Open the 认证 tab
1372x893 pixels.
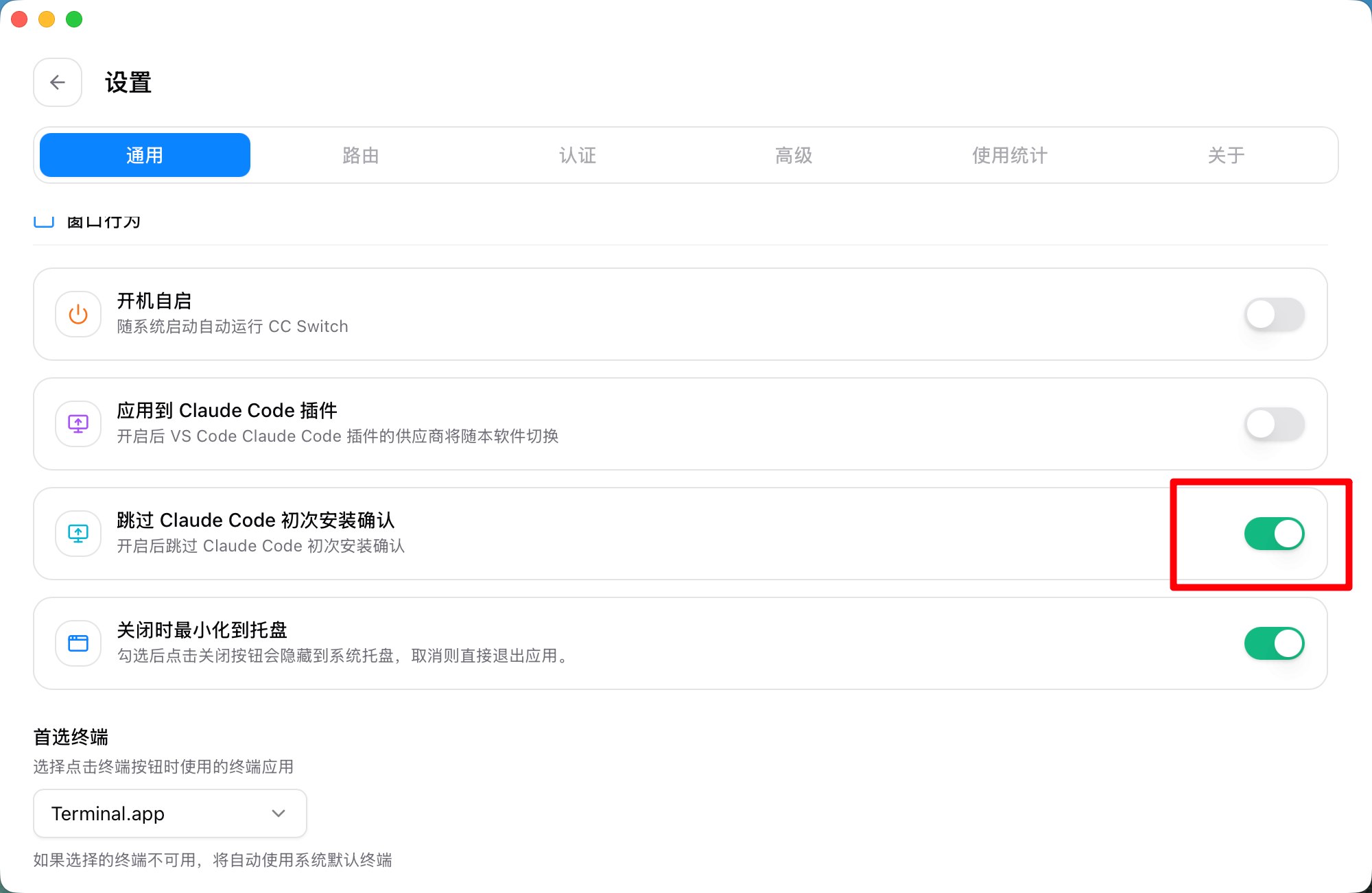578,155
